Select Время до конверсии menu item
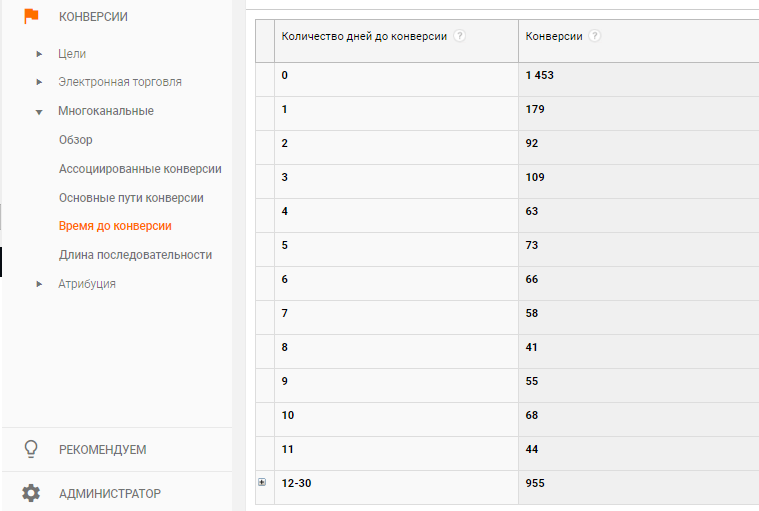759x511 pixels. (x=115, y=226)
